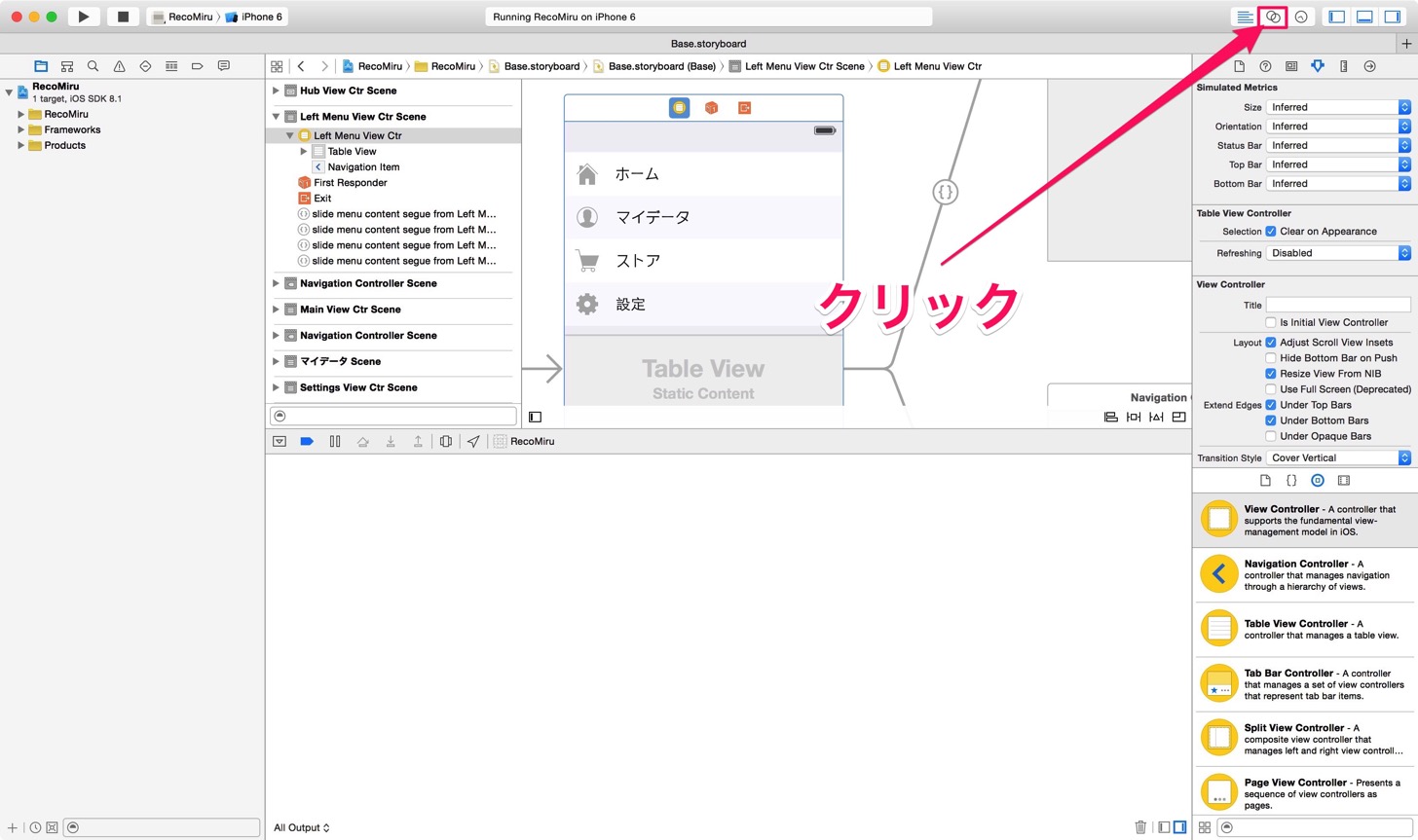Select the Navigation Controller library item

point(1305,575)
